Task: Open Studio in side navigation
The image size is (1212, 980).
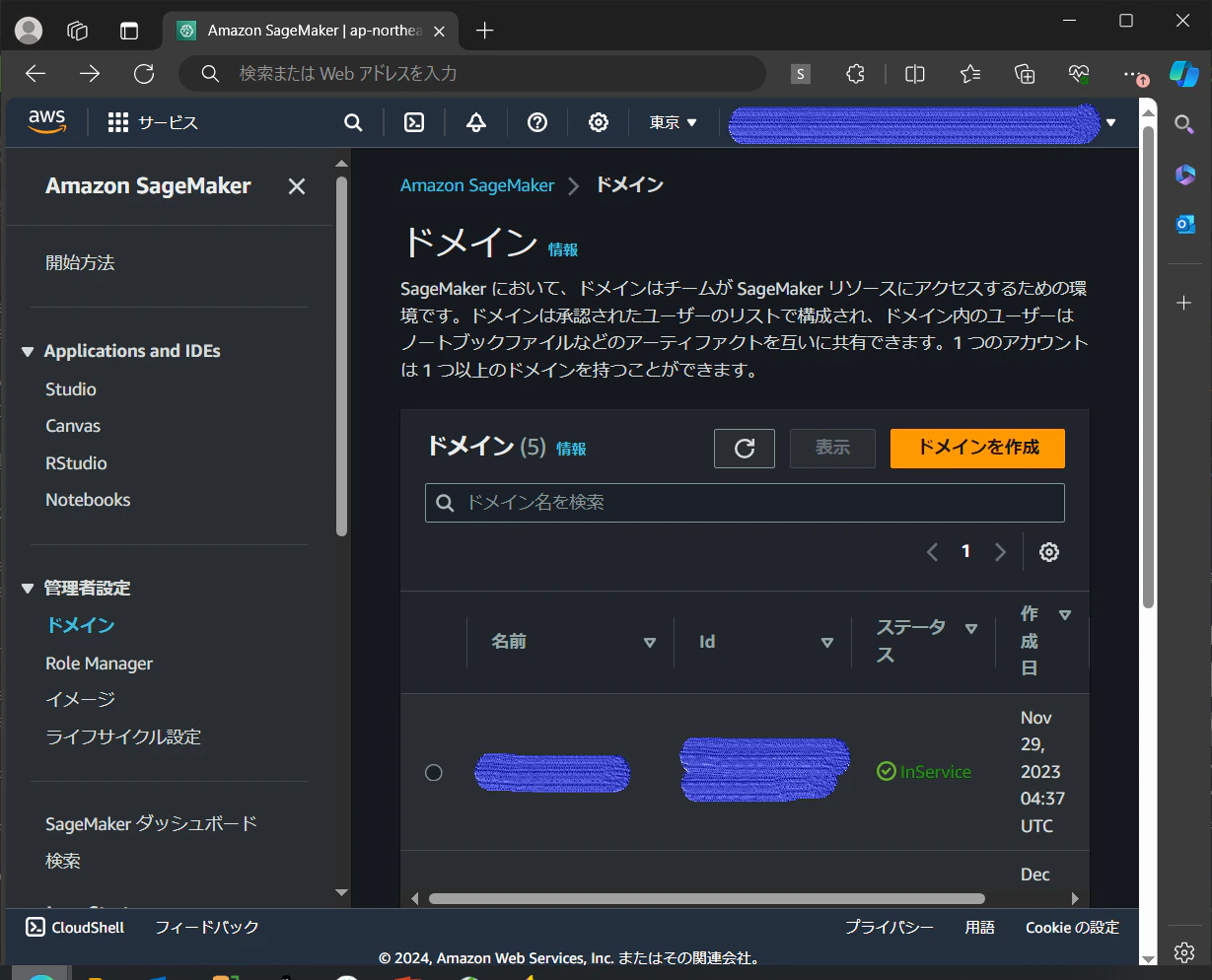Action: 71,389
